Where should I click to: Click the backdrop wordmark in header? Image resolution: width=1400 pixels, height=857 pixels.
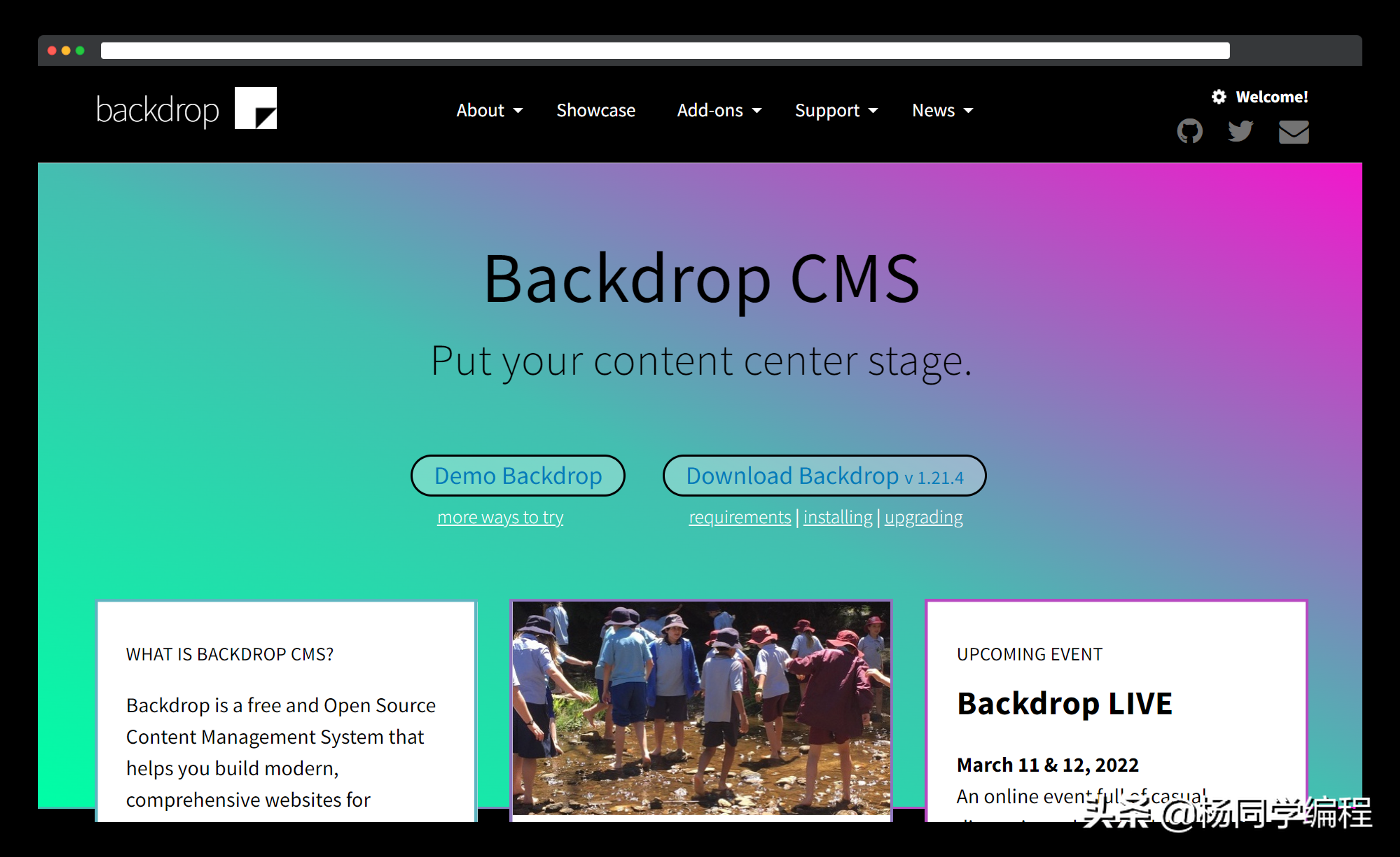157,110
